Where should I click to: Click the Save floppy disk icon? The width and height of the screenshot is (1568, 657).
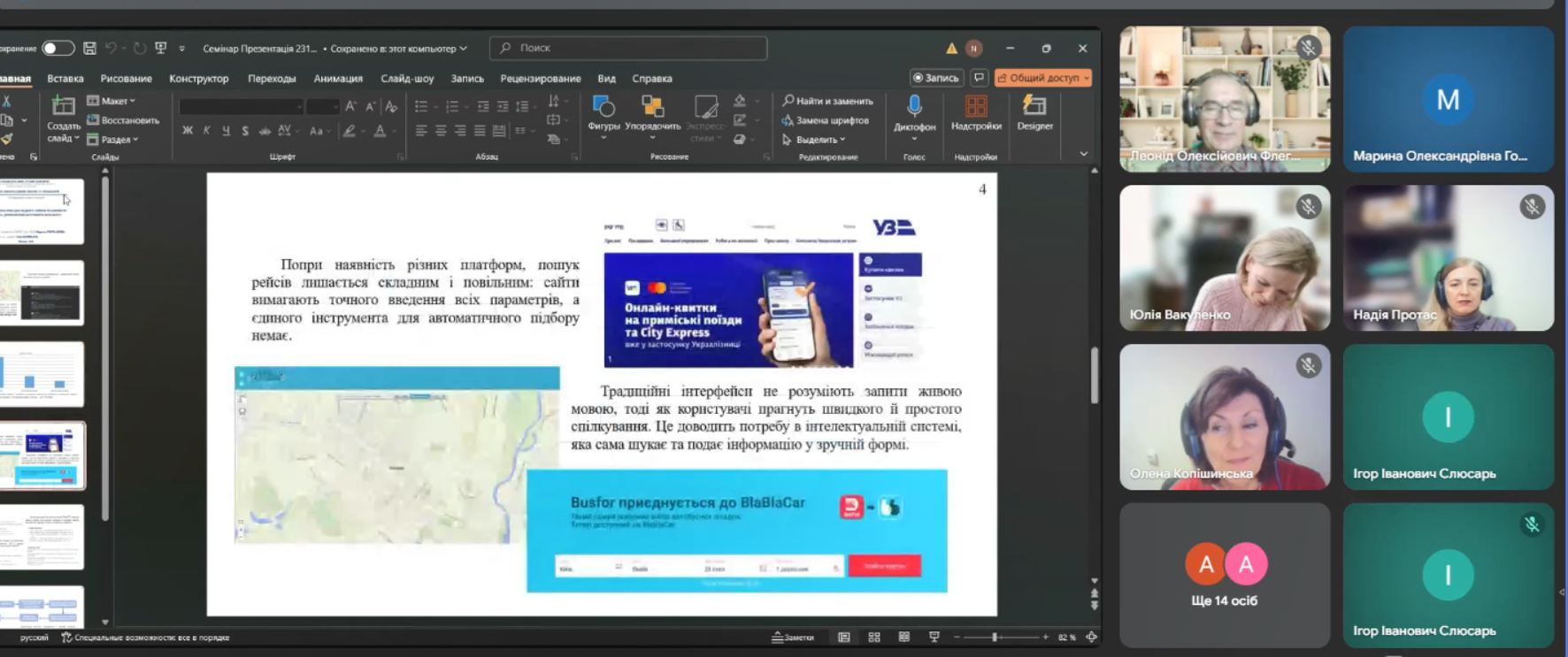coord(89,48)
